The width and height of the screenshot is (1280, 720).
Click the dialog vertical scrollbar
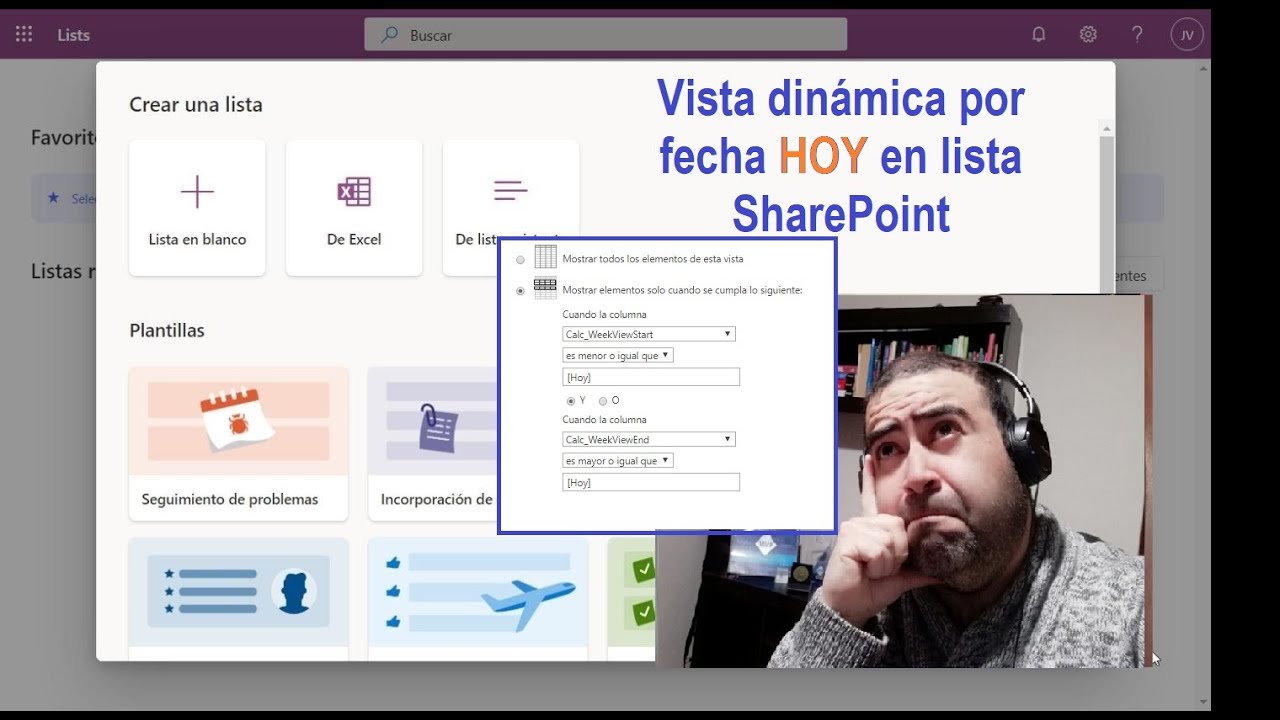pyautogui.click(x=1106, y=207)
